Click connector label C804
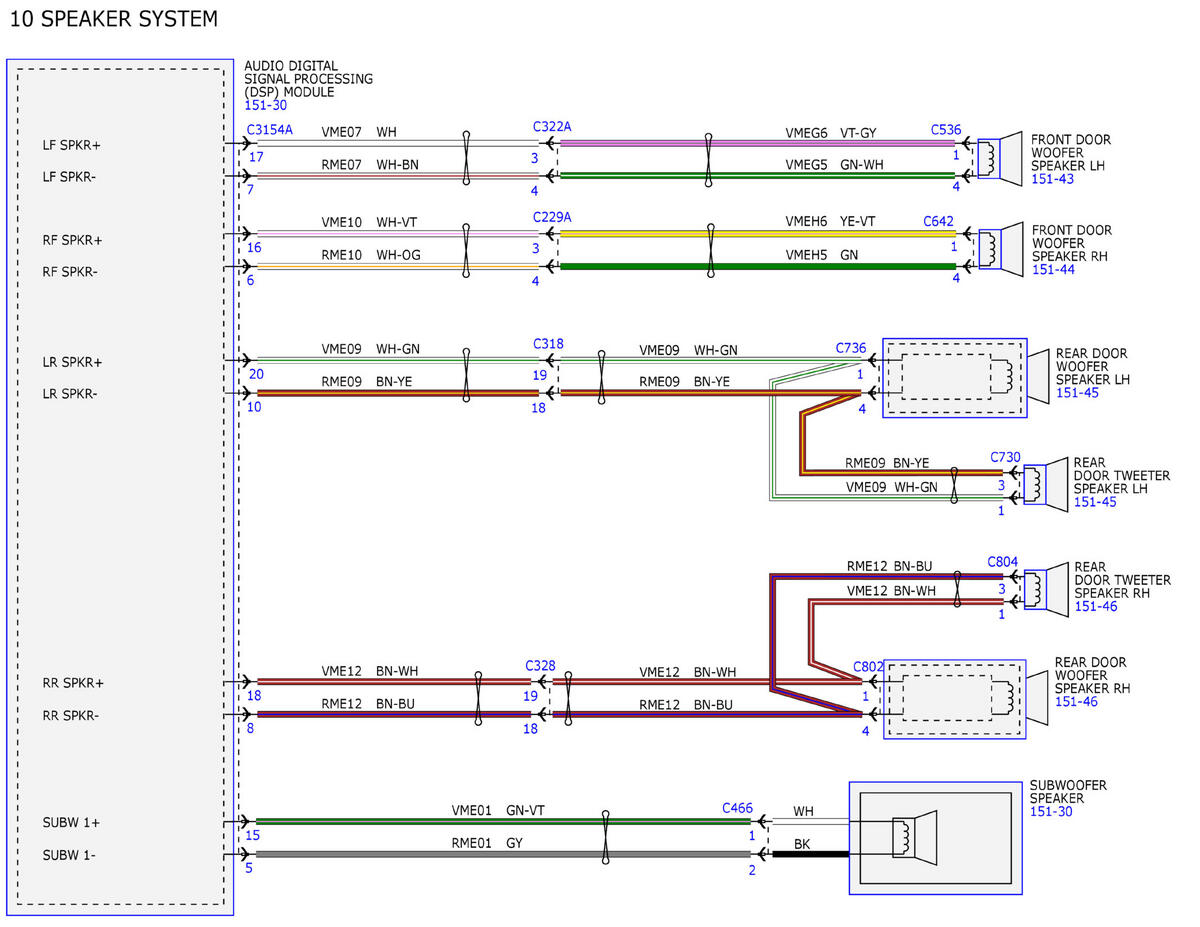Viewport: 1200px width, 927px height. point(1003,562)
